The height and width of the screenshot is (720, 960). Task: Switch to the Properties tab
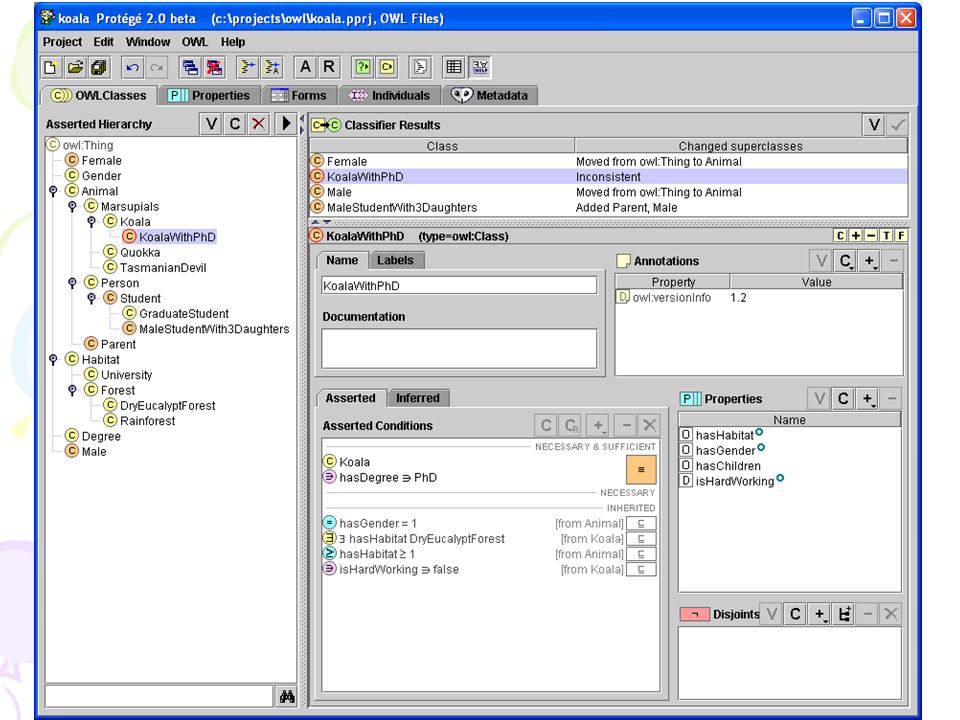tap(209, 96)
